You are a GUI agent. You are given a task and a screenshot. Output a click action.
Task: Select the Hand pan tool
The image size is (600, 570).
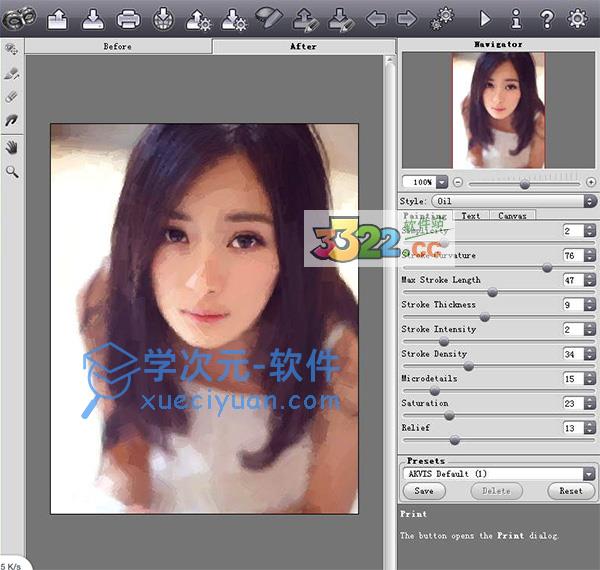pos(12,147)
